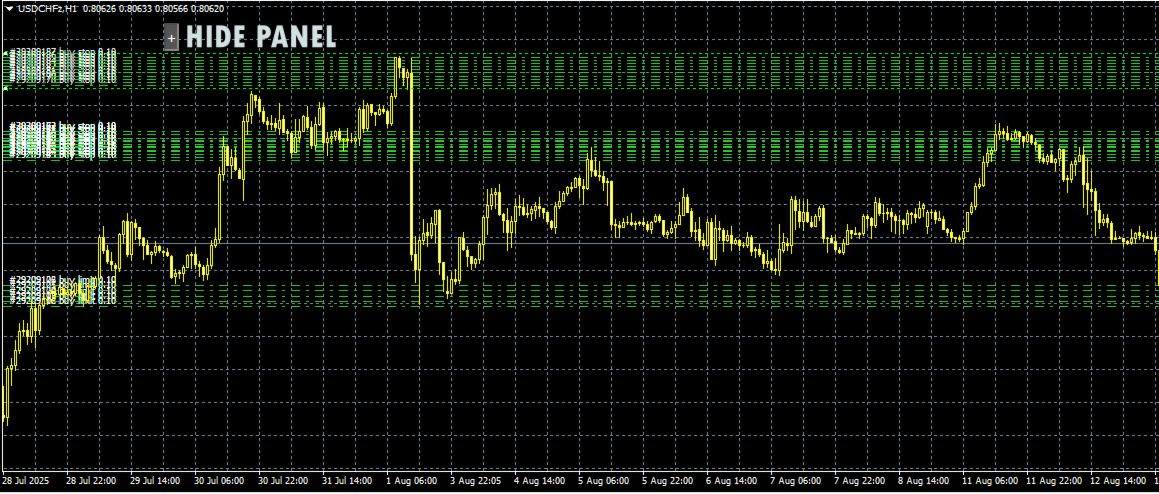
Task: Click the 30 Jul 06:00 time label
Action: (220, 481)
